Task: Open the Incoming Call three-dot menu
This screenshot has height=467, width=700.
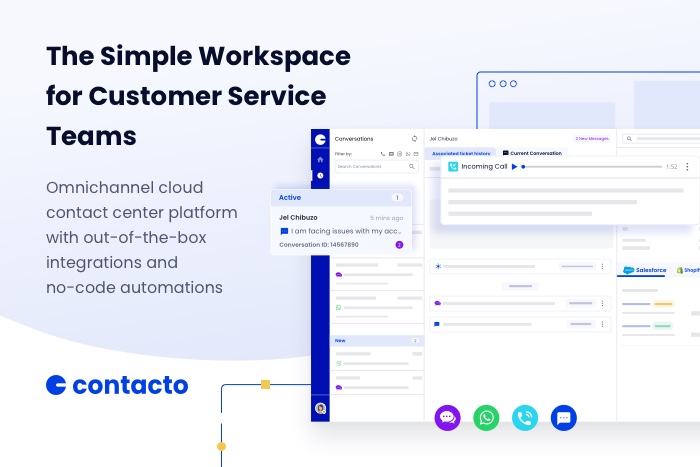Action: tap(687, 167)
